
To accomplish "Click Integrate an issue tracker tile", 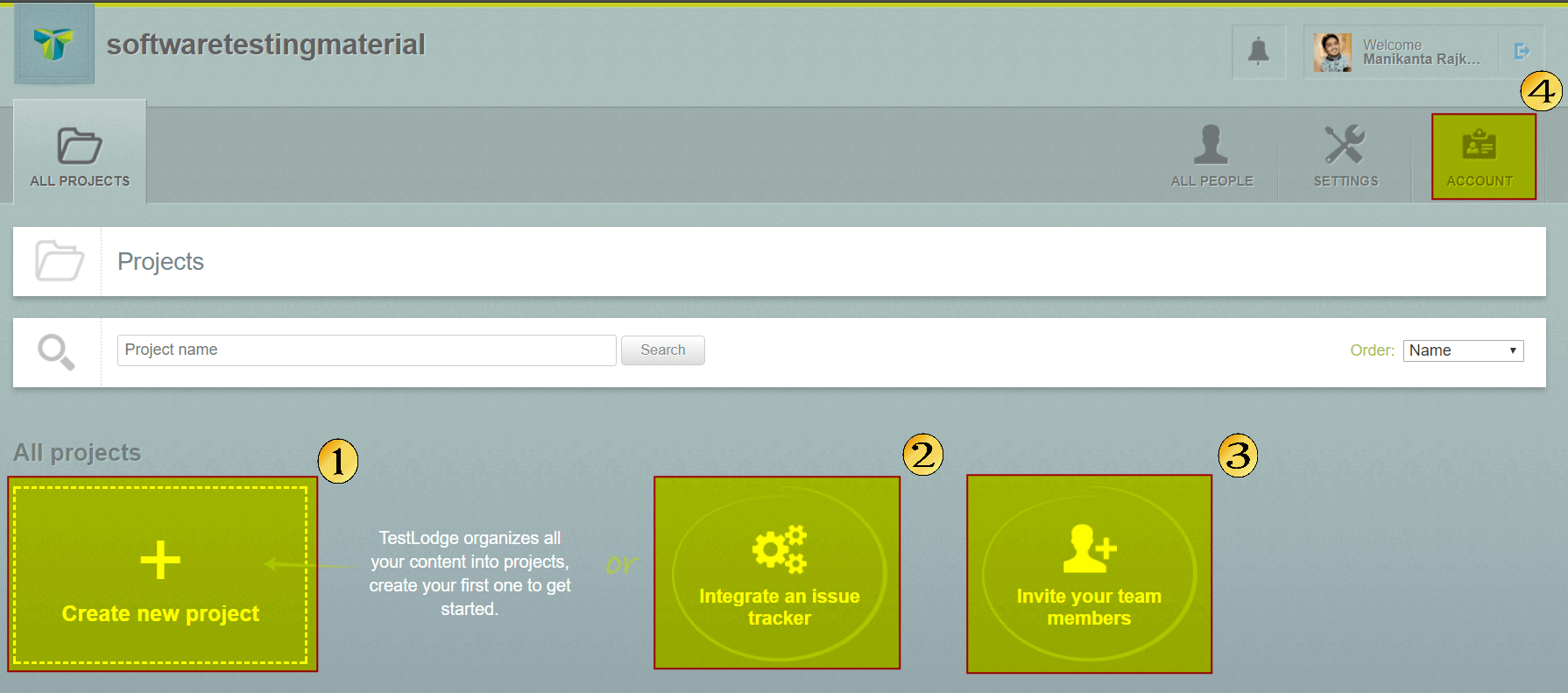I will coord(777,573).
